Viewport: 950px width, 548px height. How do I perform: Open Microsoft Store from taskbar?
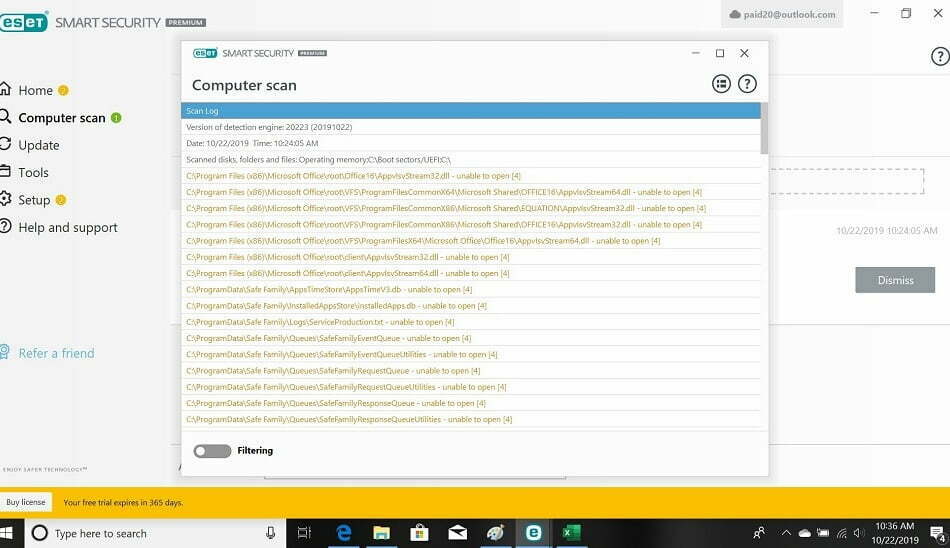click(x=419, y=533)
